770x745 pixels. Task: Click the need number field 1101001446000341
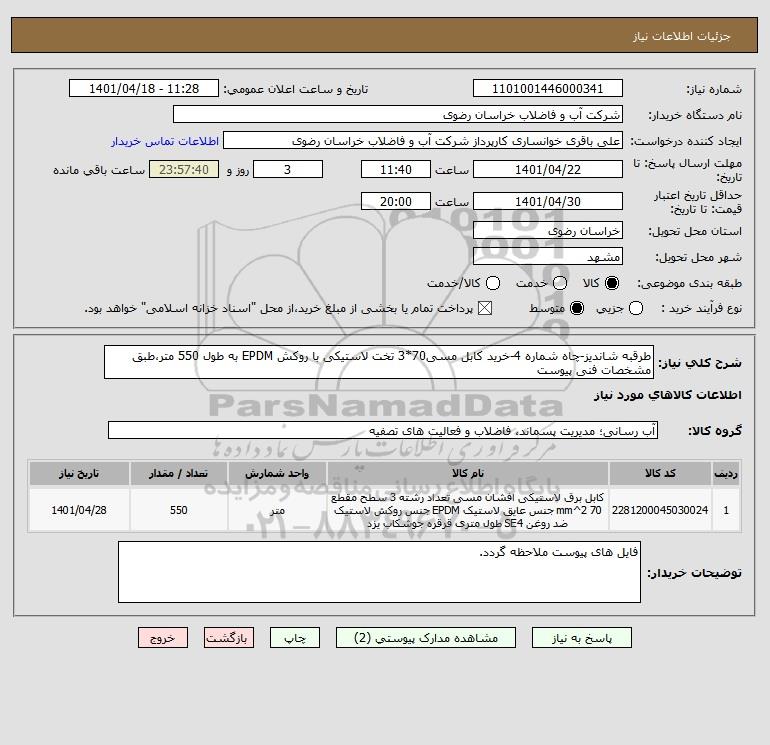tap(548, 88)
